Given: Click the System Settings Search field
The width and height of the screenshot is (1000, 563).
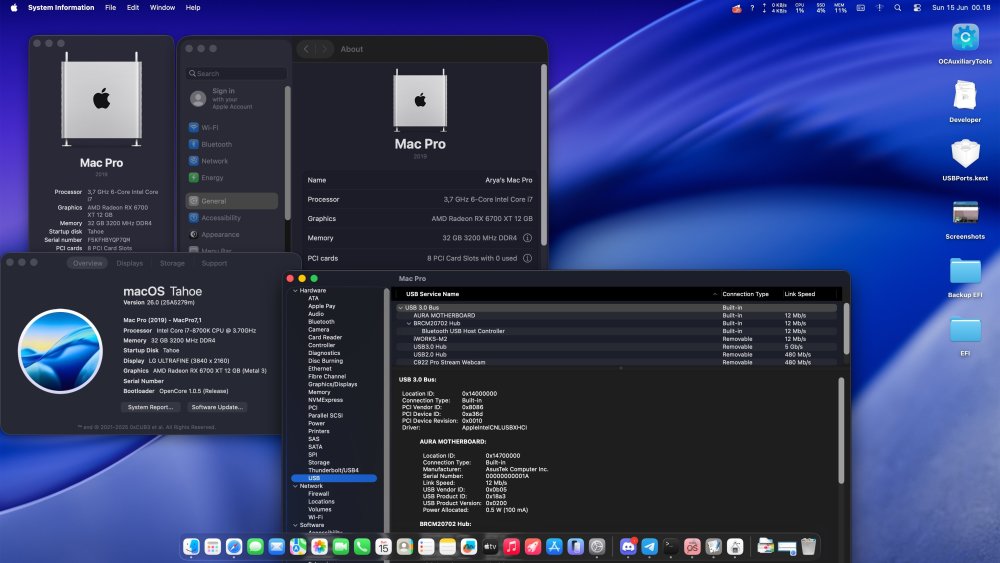Looking at the screenshot, I should [236, 73].
